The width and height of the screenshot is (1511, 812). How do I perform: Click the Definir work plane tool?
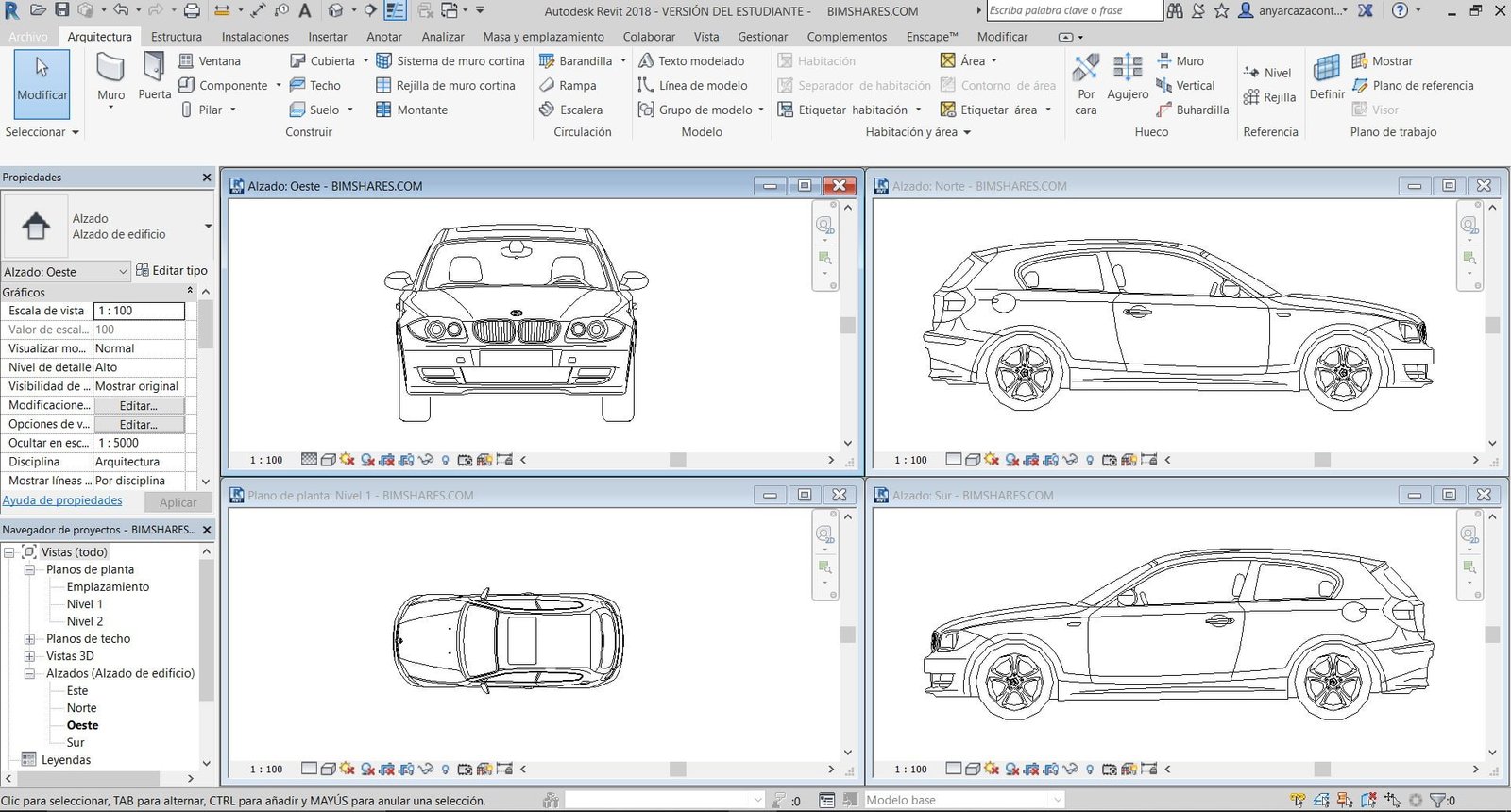(1327, 77)
